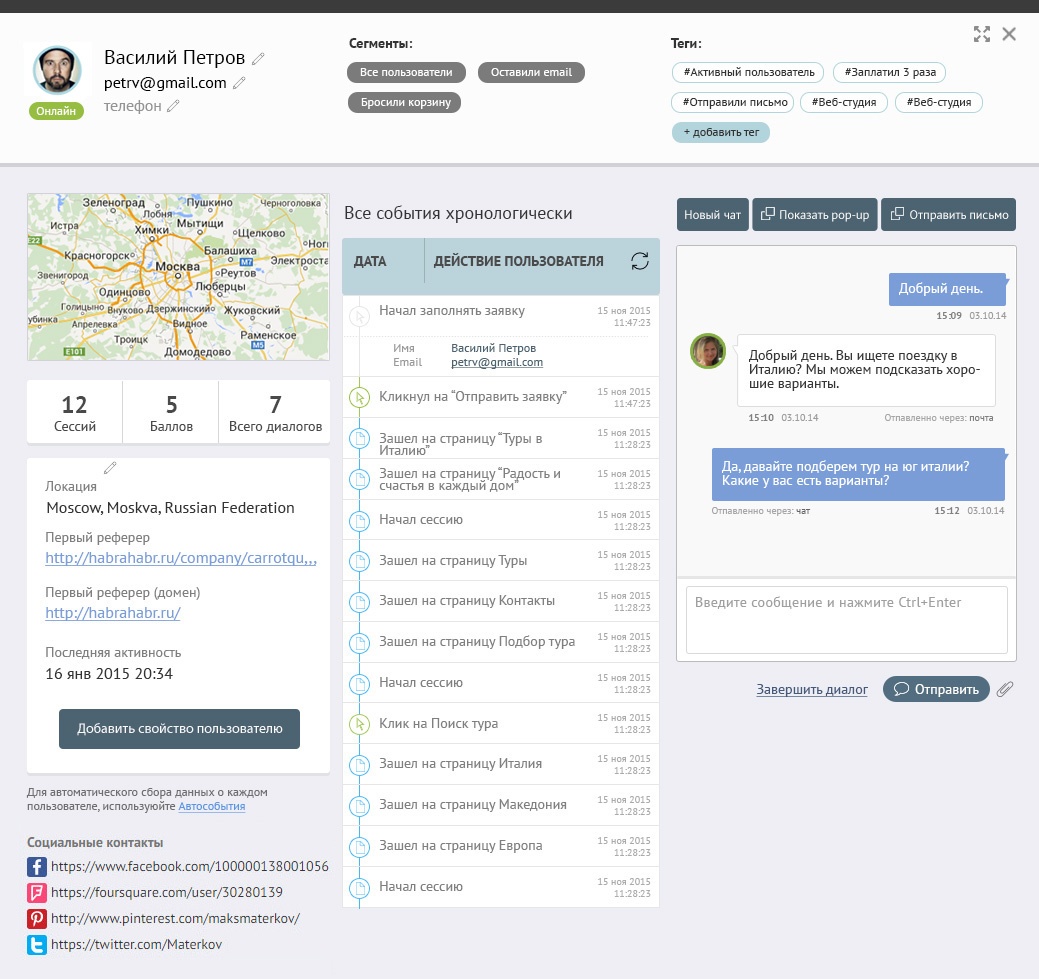Click the Показать pop-up button
The width and height of the screenshot is (1039, 979).
coord(814,215)
